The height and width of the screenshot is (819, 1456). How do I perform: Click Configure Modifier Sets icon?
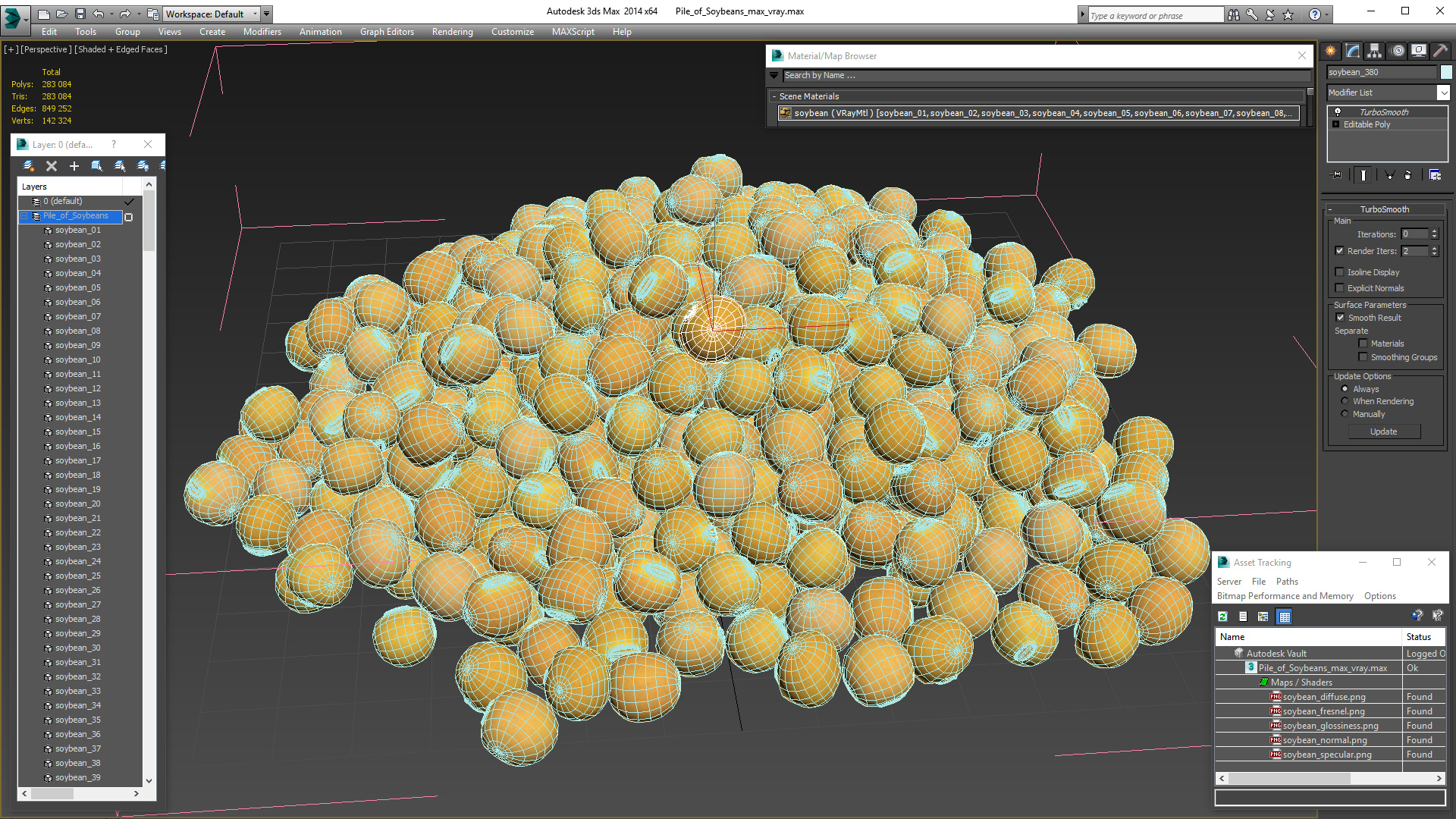pos(1435,175)
